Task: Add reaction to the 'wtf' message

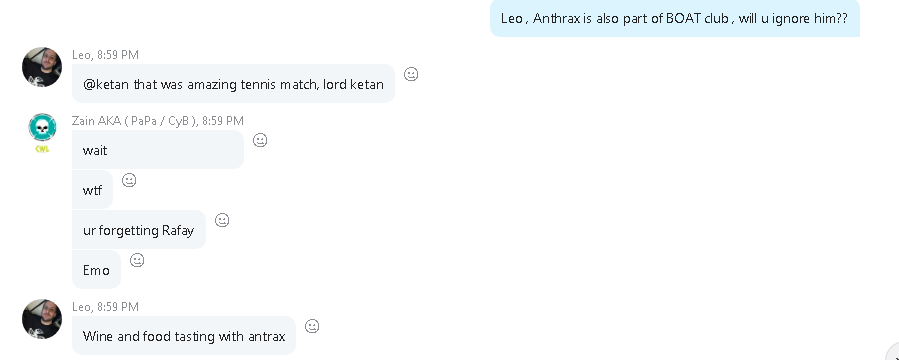Action: tap(129, 180)
